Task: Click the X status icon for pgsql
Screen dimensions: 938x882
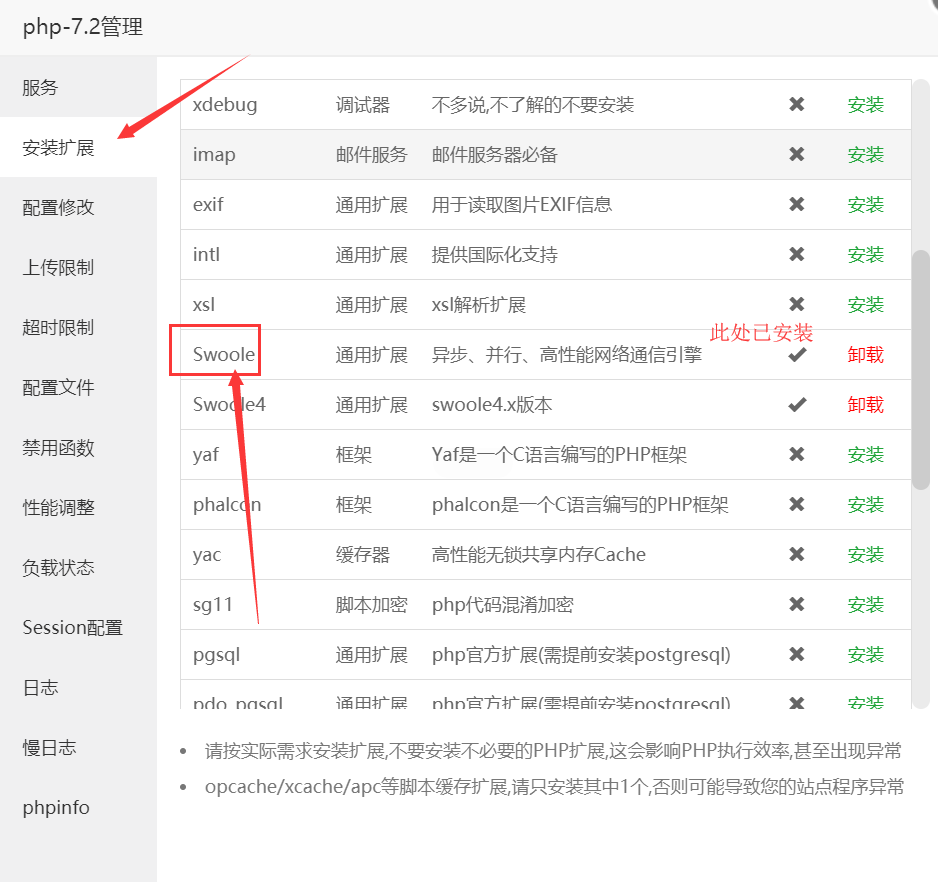Action: tap(796, 655)
